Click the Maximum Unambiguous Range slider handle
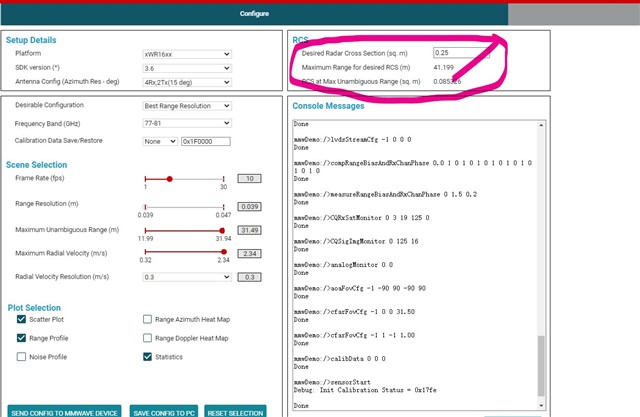 [x=222, y=231]
